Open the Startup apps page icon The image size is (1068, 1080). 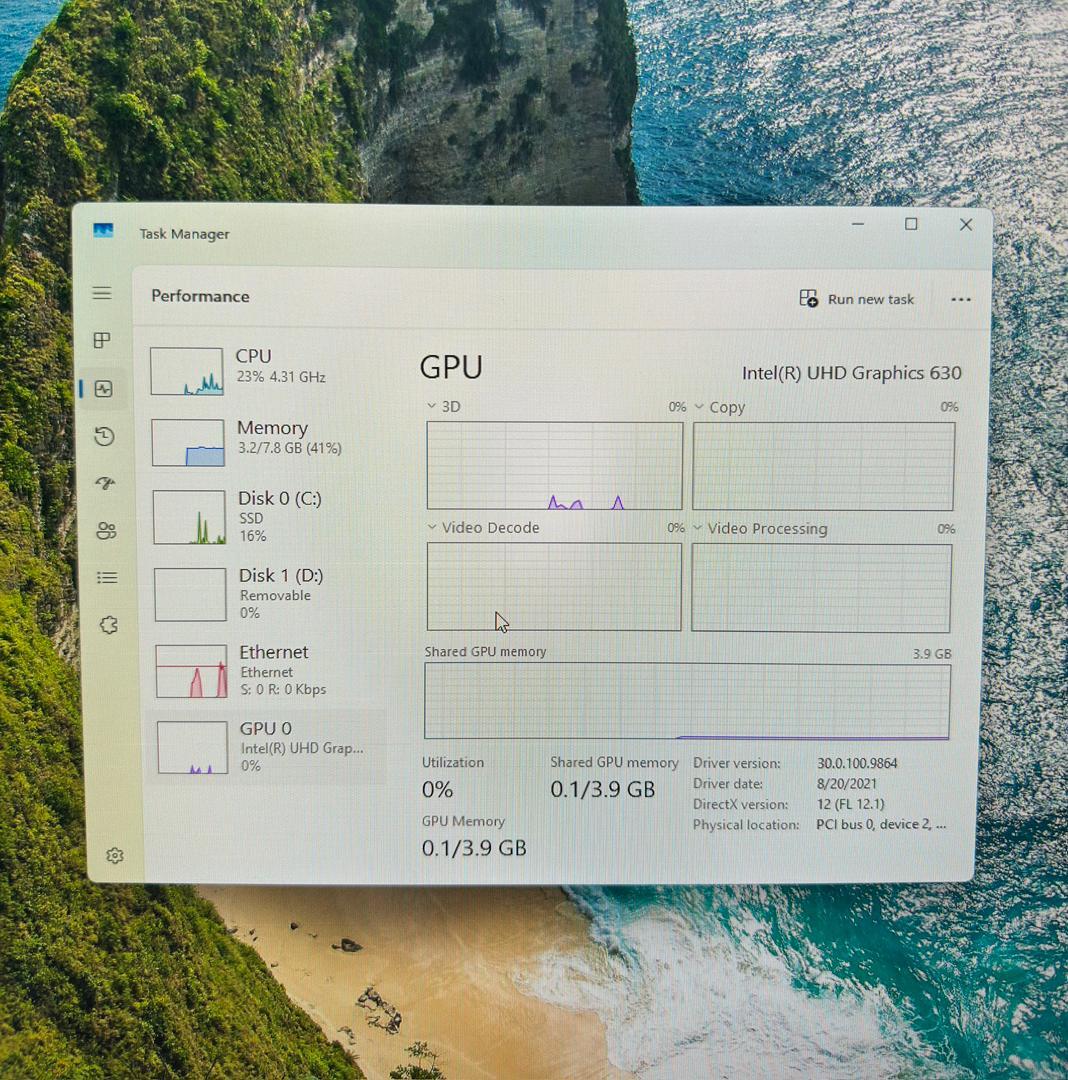point(105,483)
